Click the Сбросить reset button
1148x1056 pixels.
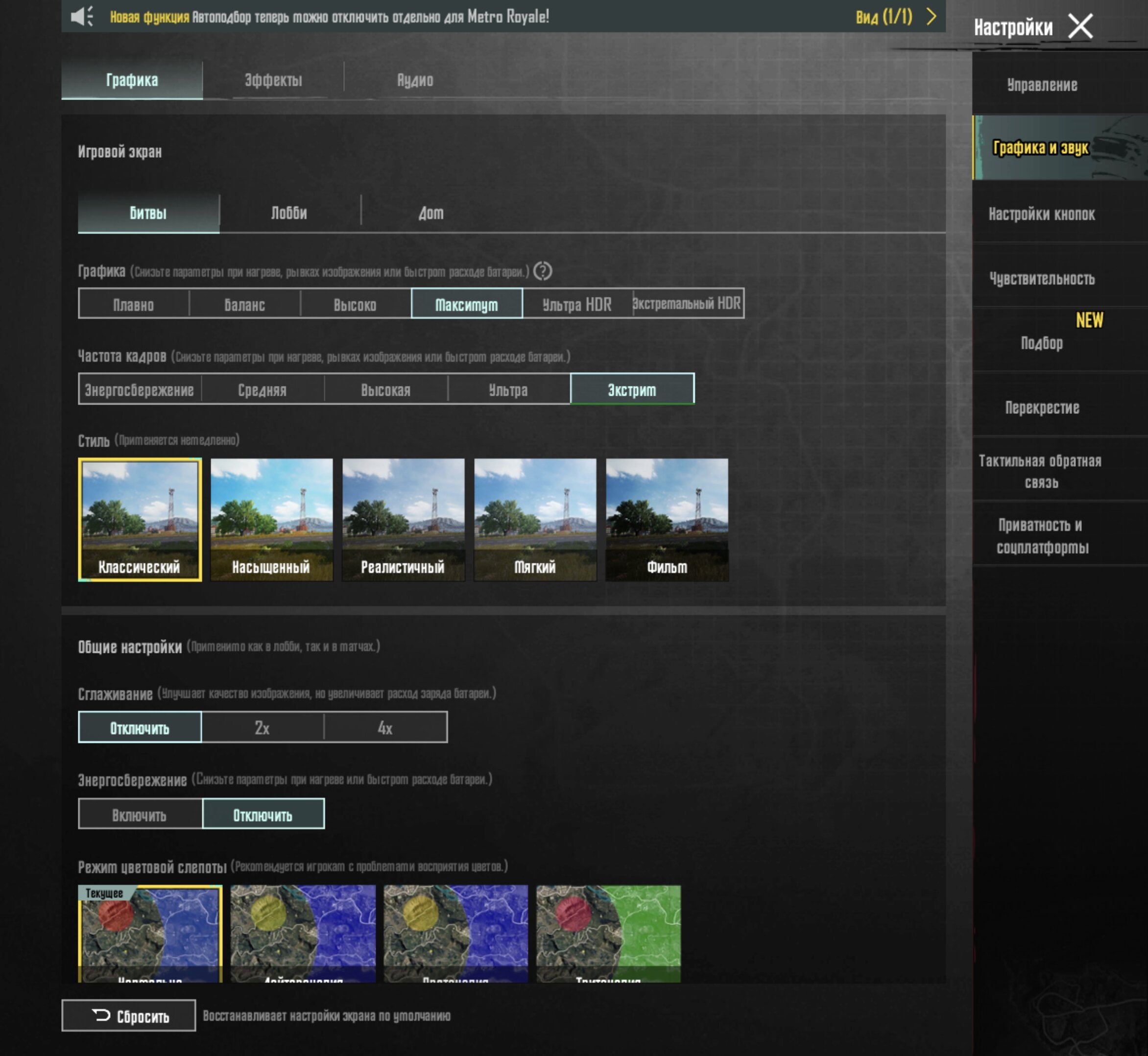(x=129, y=1015)
